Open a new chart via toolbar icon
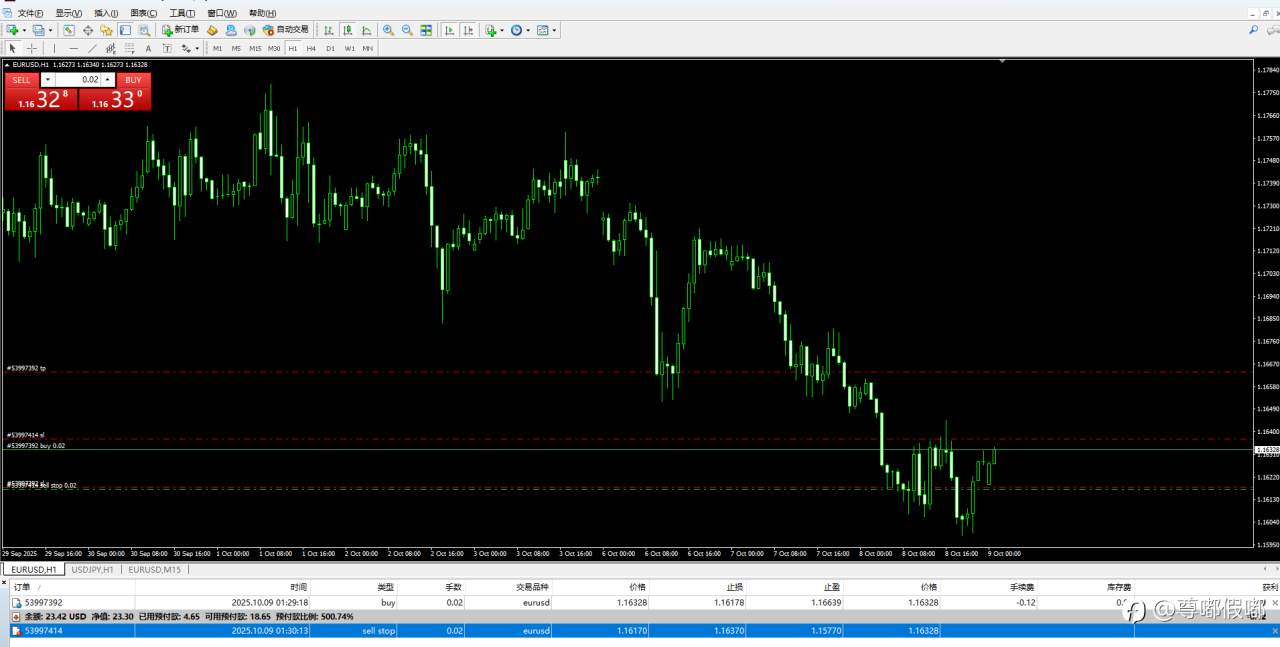 (x=12, y=30)
